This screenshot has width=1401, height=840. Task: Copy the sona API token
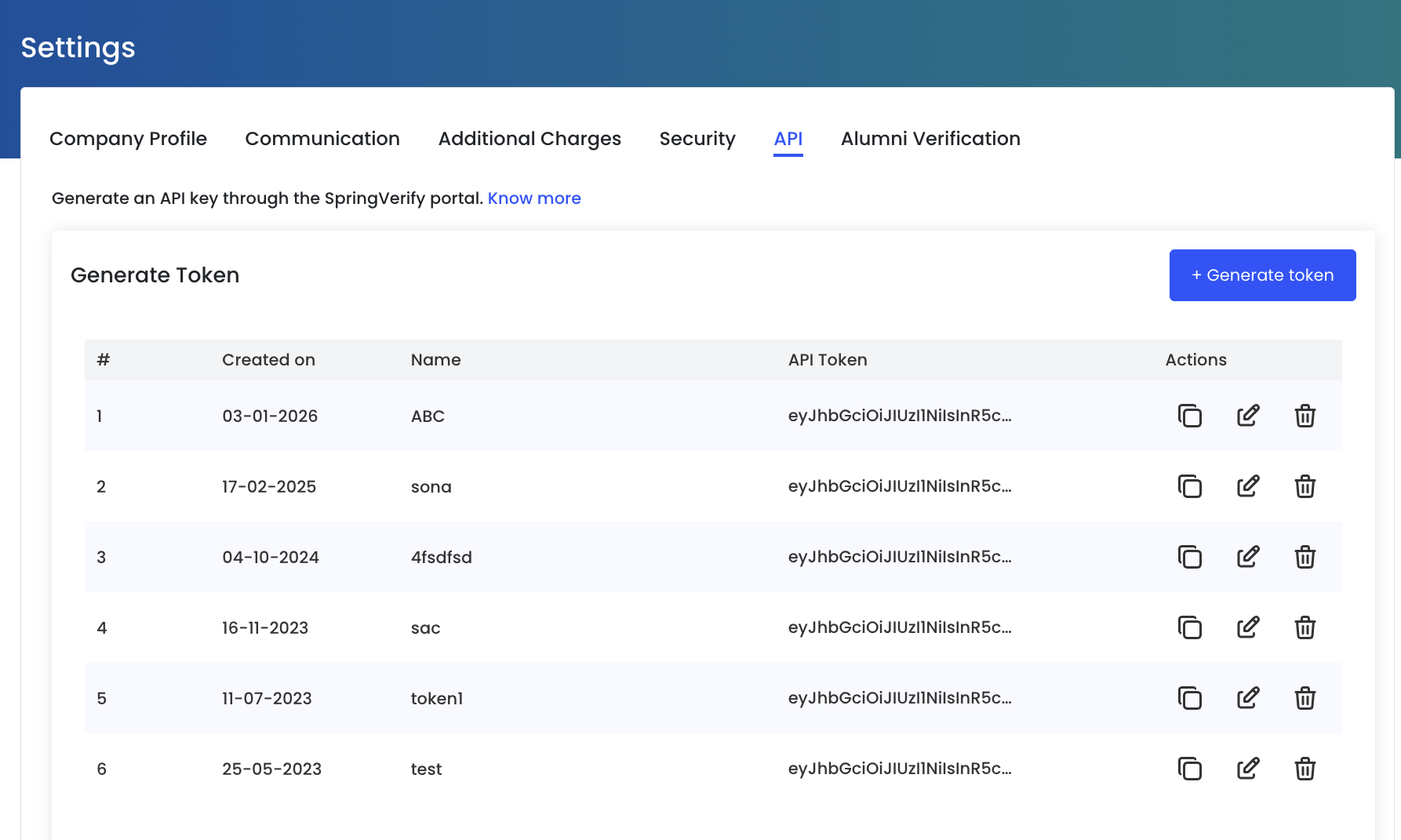point(1189,486)
